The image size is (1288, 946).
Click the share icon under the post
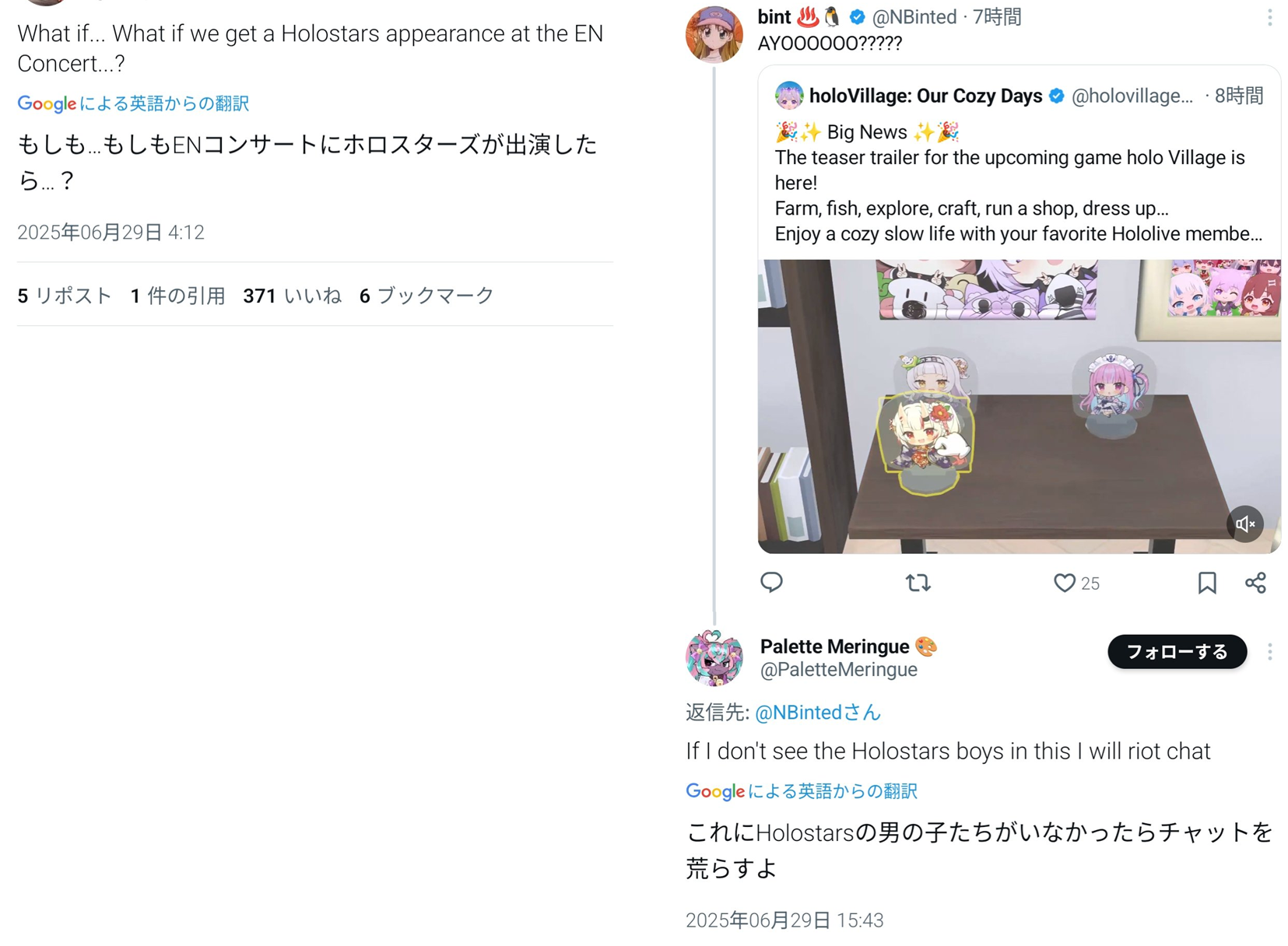[x=1255, y=583]
